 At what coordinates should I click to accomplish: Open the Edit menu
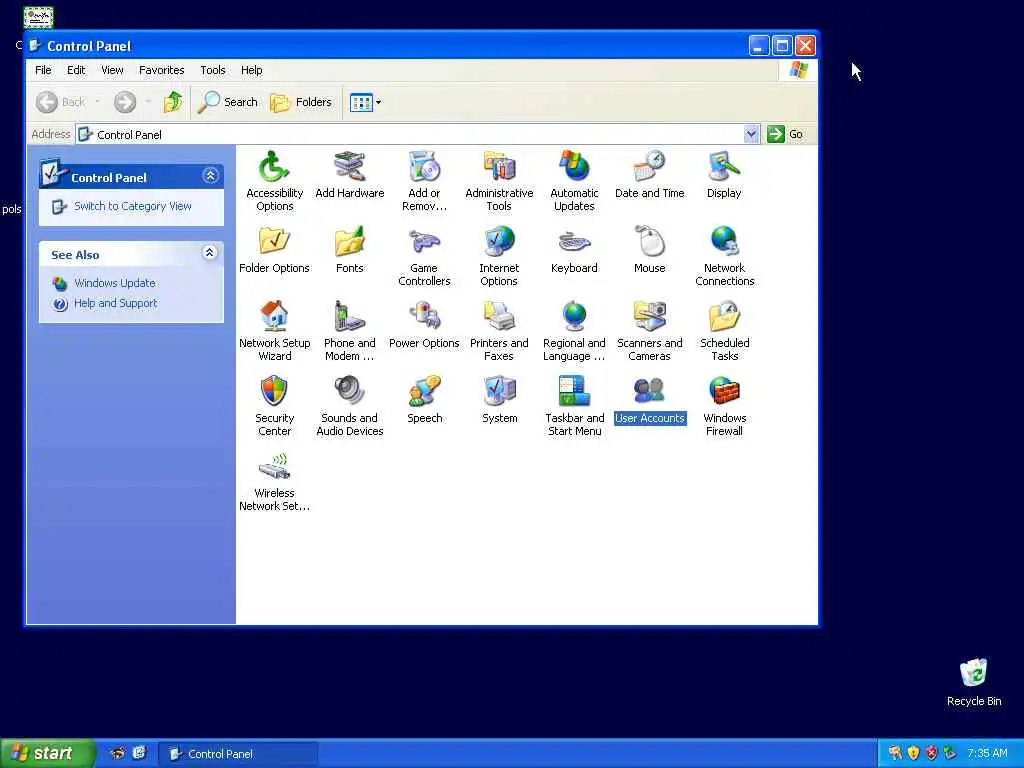(76, 70)
